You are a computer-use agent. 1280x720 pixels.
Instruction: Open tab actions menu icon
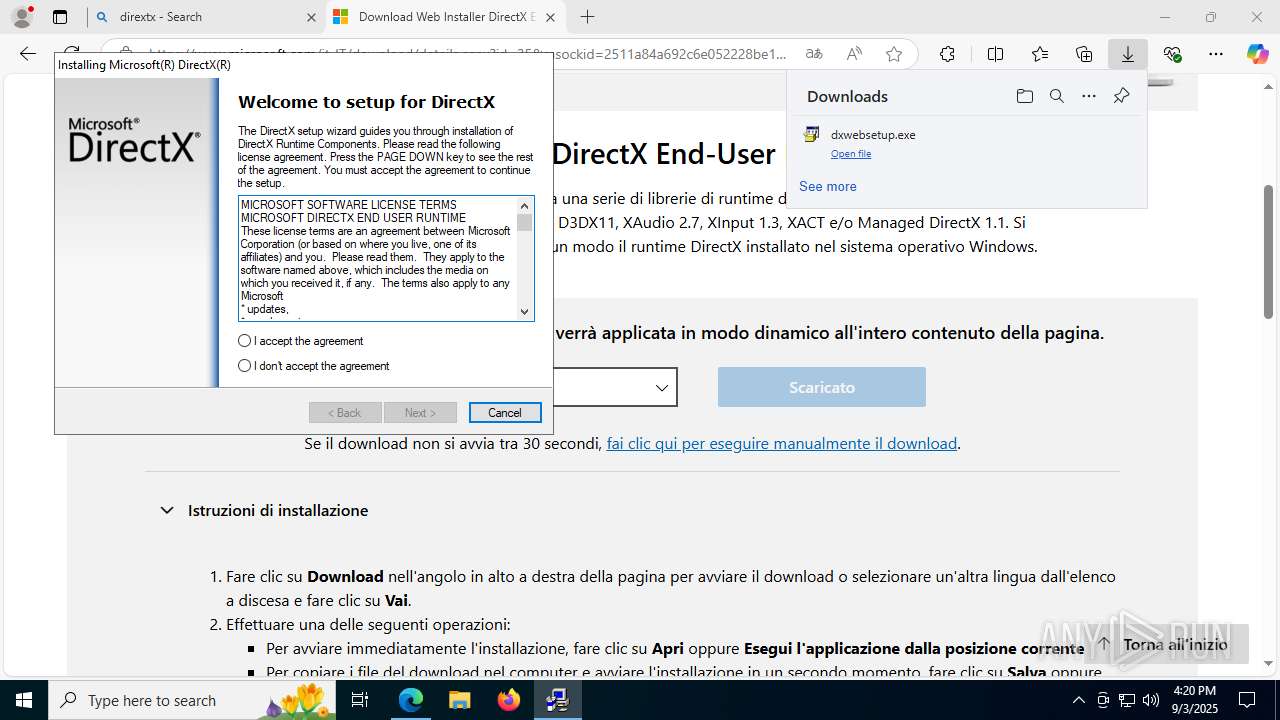point(60,17)
